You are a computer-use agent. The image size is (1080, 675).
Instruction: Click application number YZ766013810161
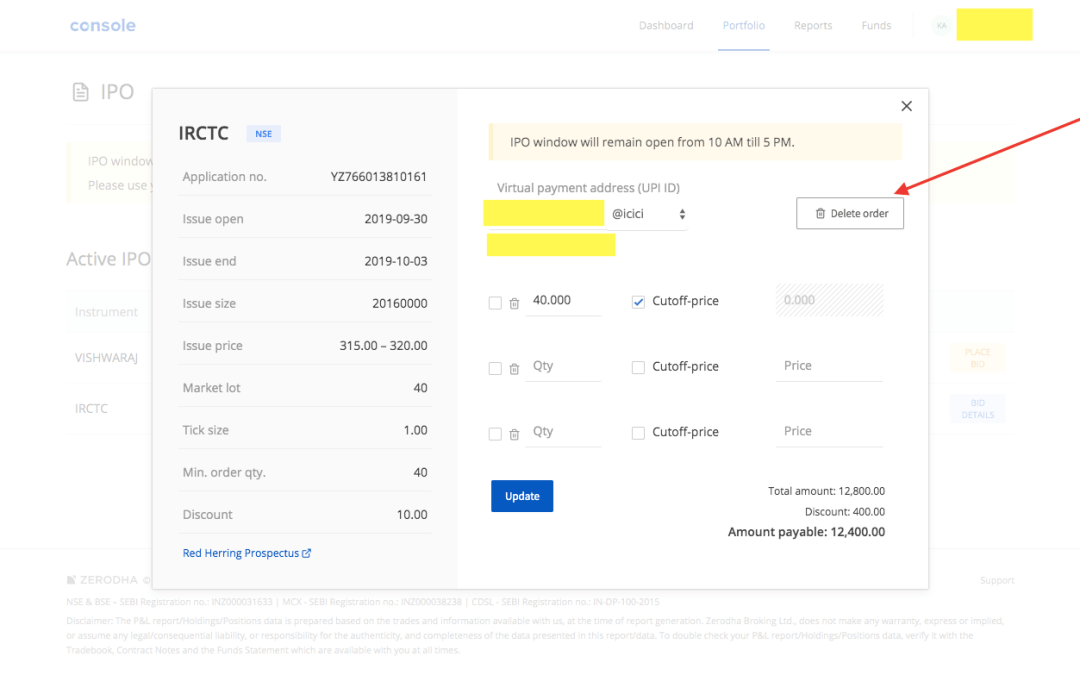point(378,177)
